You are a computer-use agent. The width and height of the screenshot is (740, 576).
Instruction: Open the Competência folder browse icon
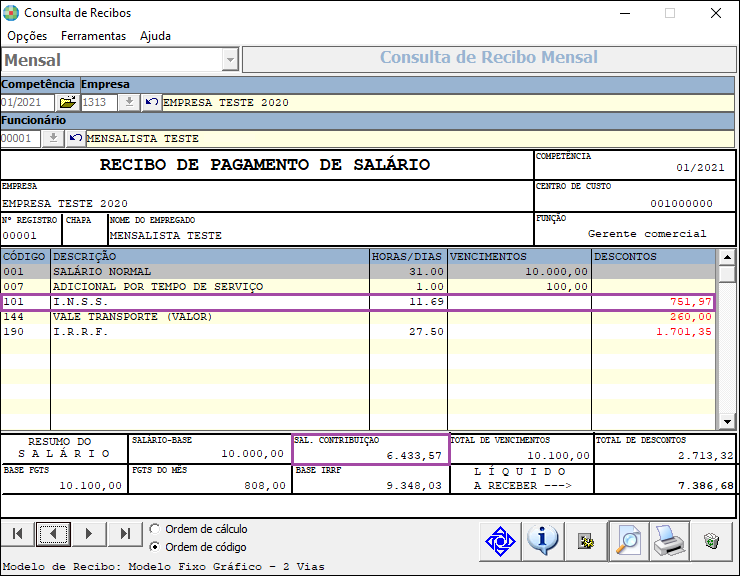(x=67, y=102)
